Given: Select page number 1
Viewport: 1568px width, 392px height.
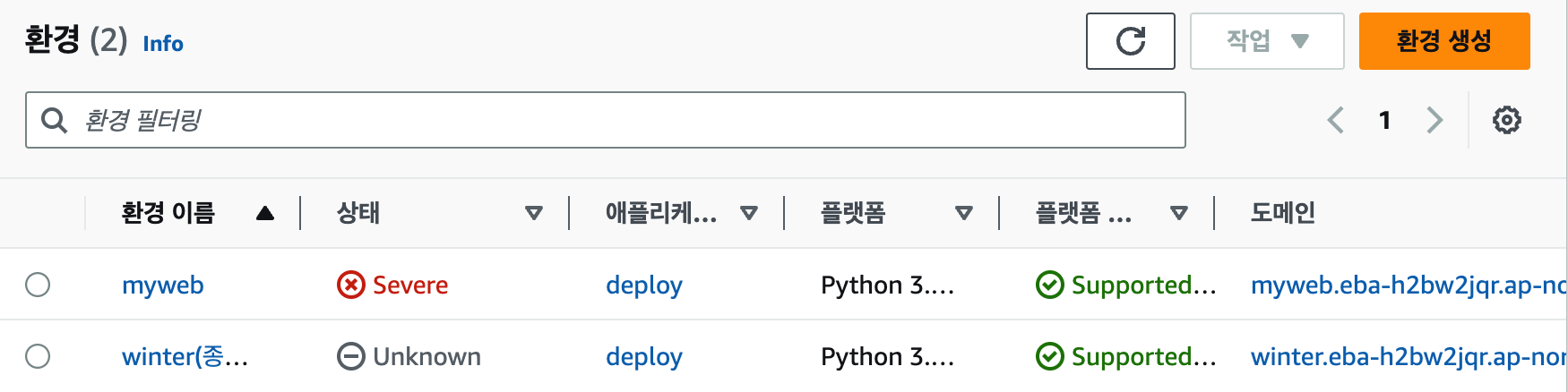Looking at the screenshot, I should pos(1385,120).
